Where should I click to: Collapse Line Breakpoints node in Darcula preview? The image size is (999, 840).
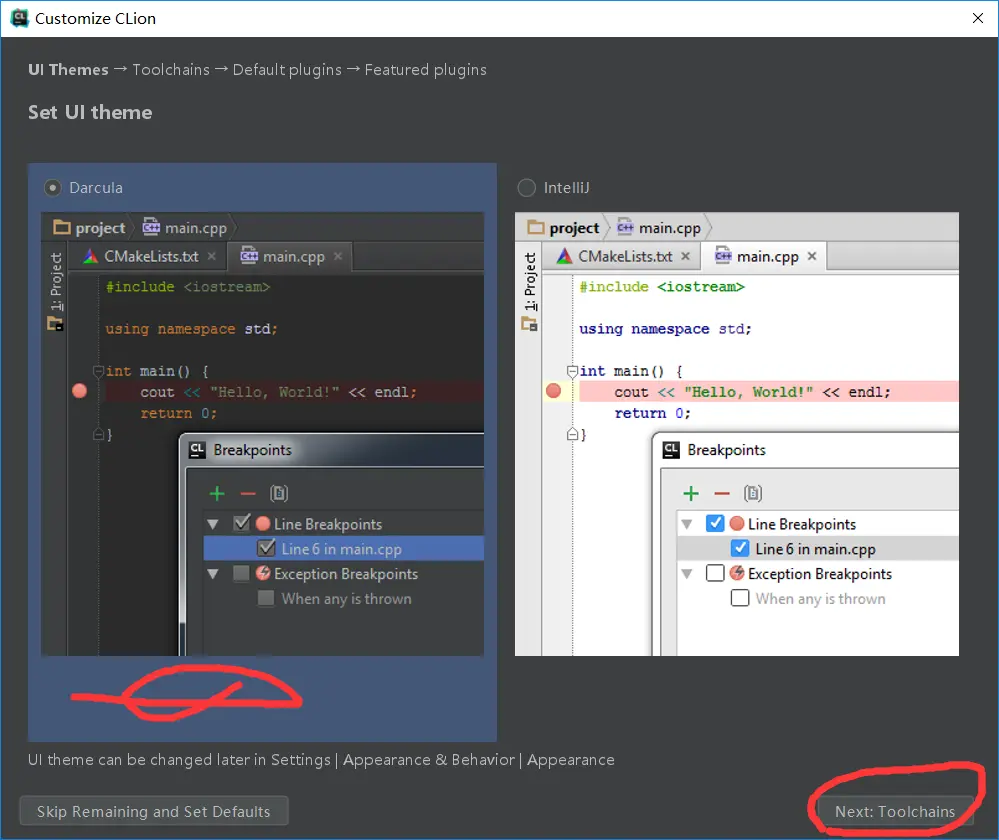click(x=213, y=525)
